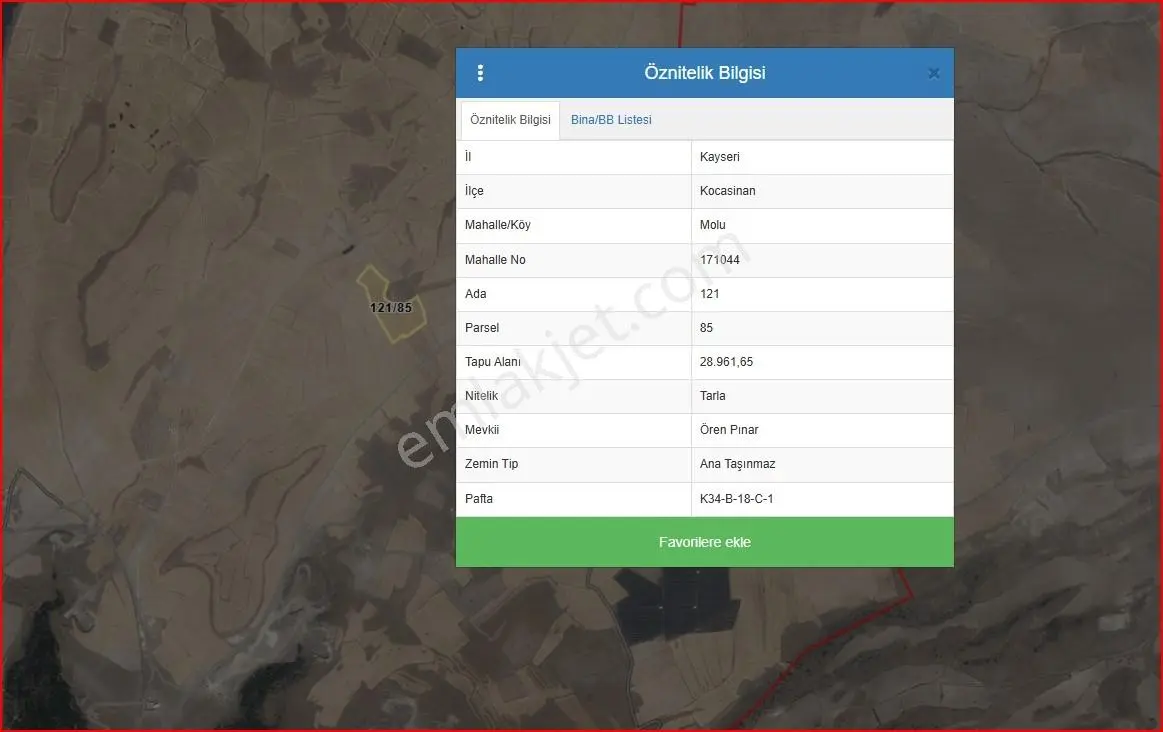Select the Öznitelik Bilgisi tab
The height and width of the screenshot is (732, 1163).
[510, 119]
